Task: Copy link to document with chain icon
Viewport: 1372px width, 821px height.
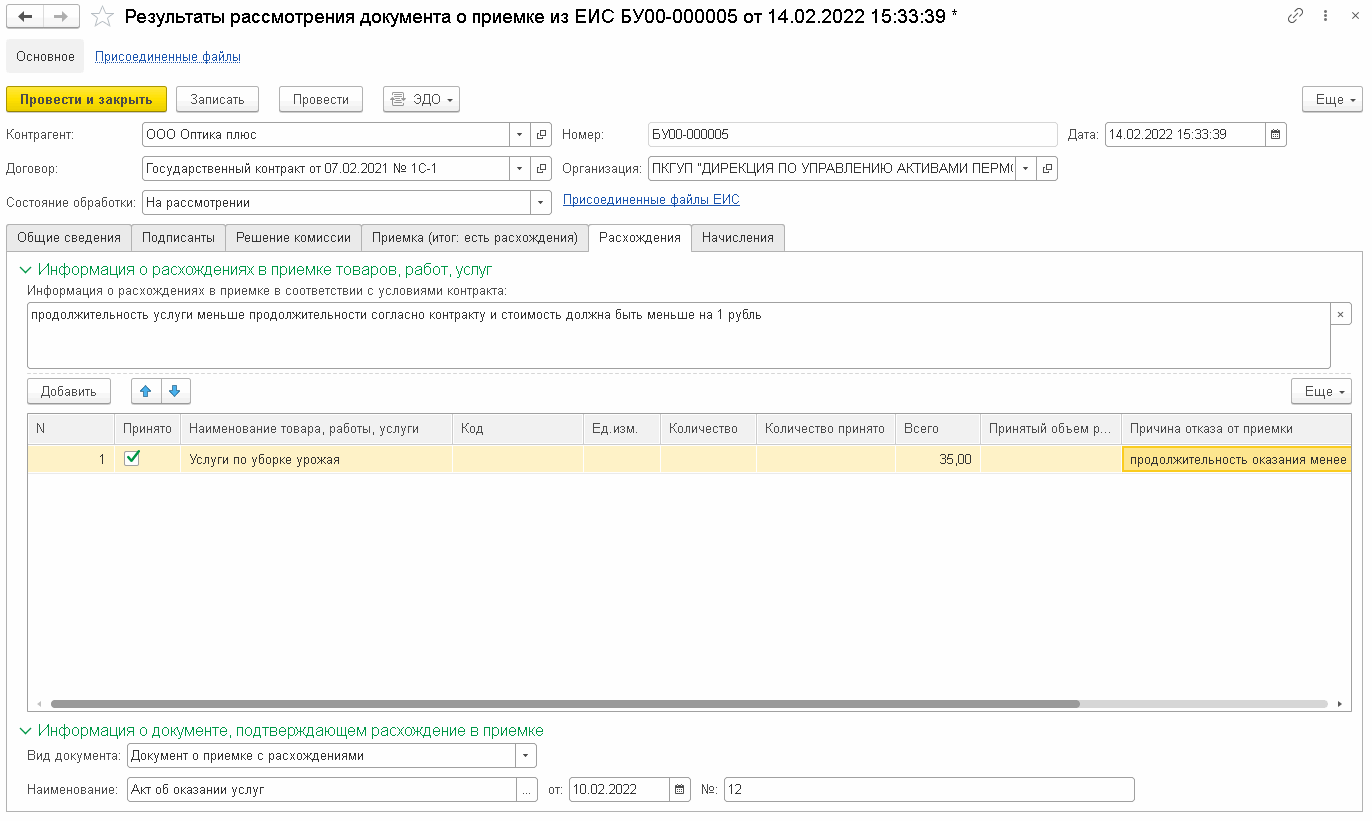Action: coord(1295,16)
